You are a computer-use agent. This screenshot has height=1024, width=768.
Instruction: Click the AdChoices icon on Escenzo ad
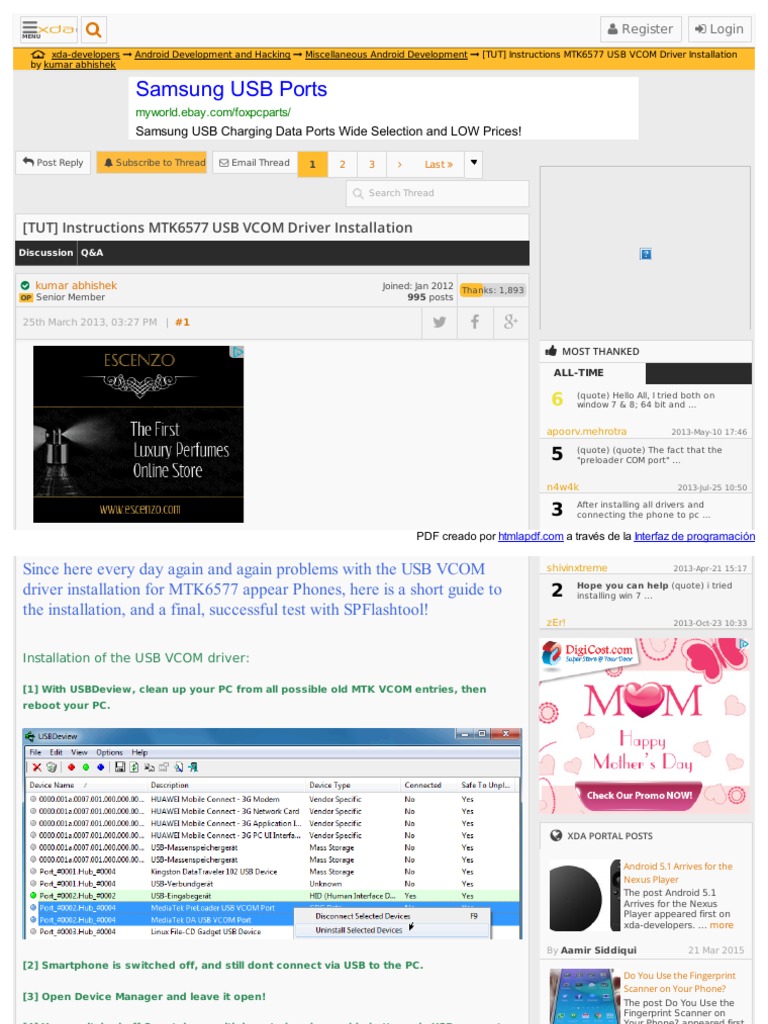[x=238, y=352]
